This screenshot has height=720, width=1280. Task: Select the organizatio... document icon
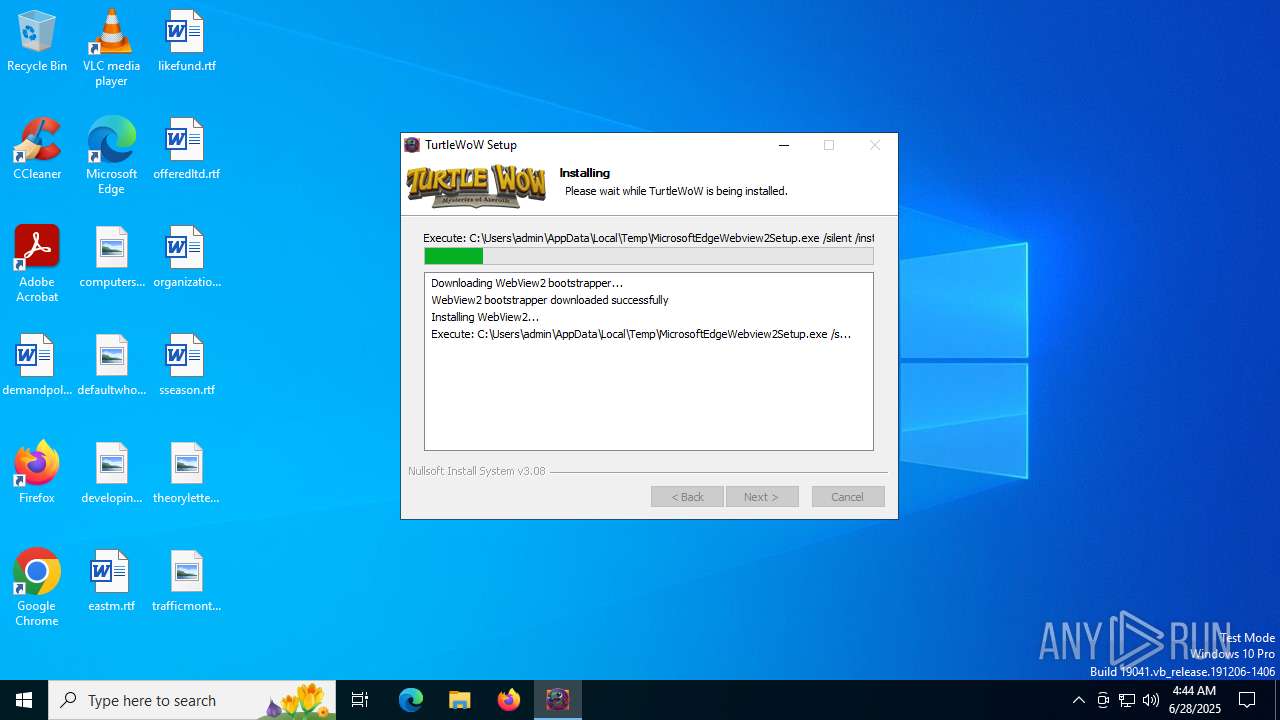point(186,258)
